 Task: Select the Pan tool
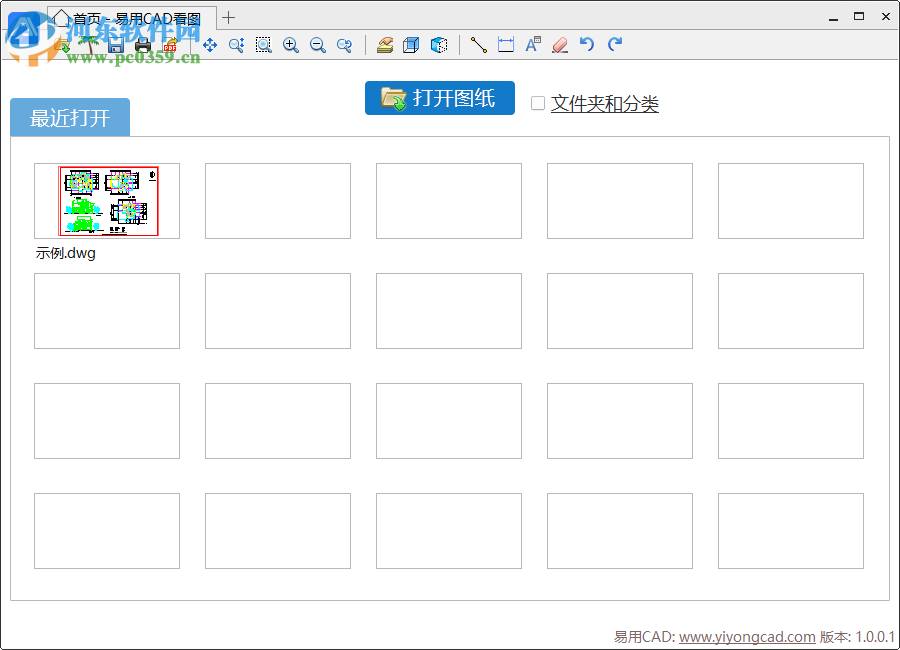point(210,45)
